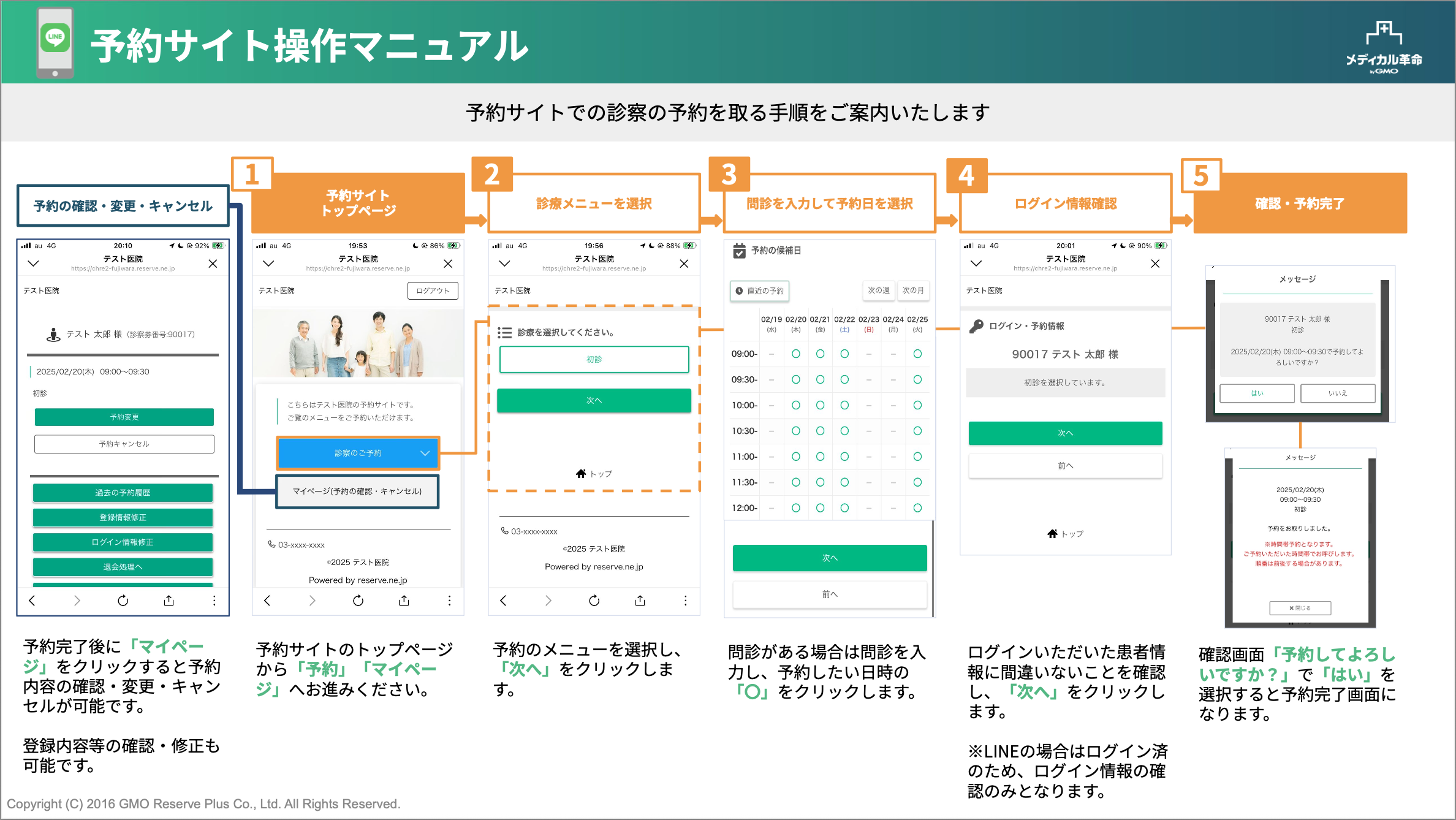Select the 初診 consultation option
Viewport: 1456px width, 820px height.
594,360
